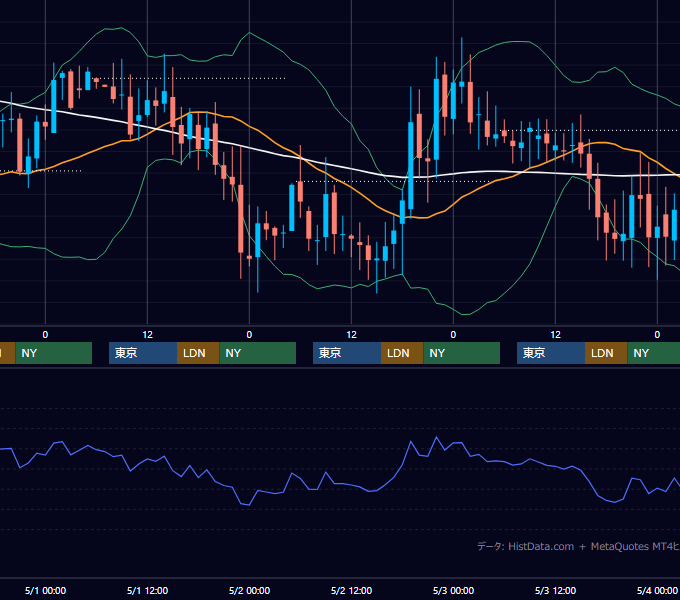Select the '5/4 00:00' time axis label
The width and height of the screenshot is (680, 600).
[657, 590]
